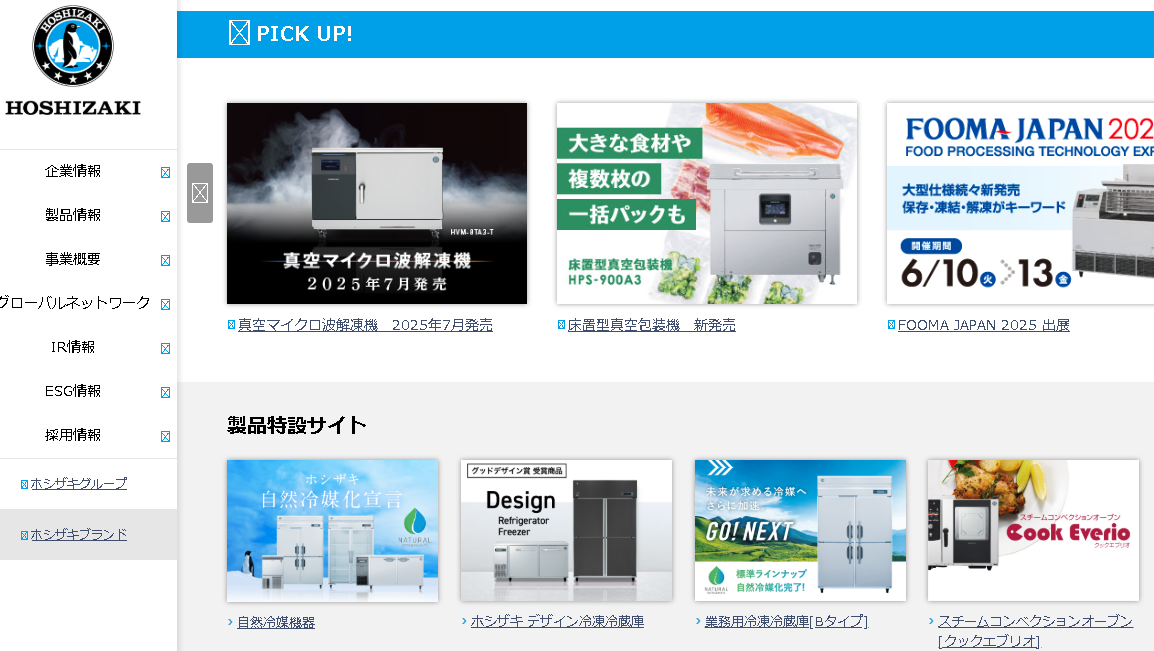Click the FOOMA JAPAN banner thumbnail
This screenshot has height=651, width=1154.
coord(1020,204)
